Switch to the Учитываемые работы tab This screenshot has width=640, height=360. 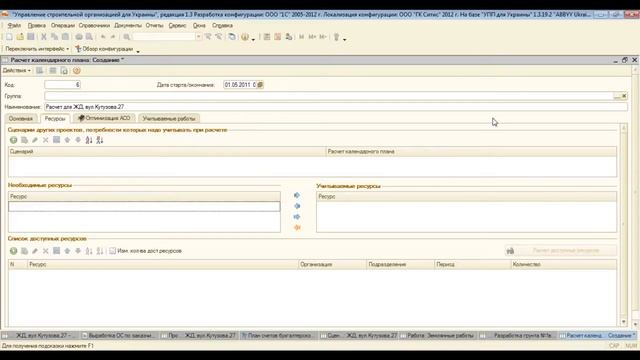coord(169,119)
